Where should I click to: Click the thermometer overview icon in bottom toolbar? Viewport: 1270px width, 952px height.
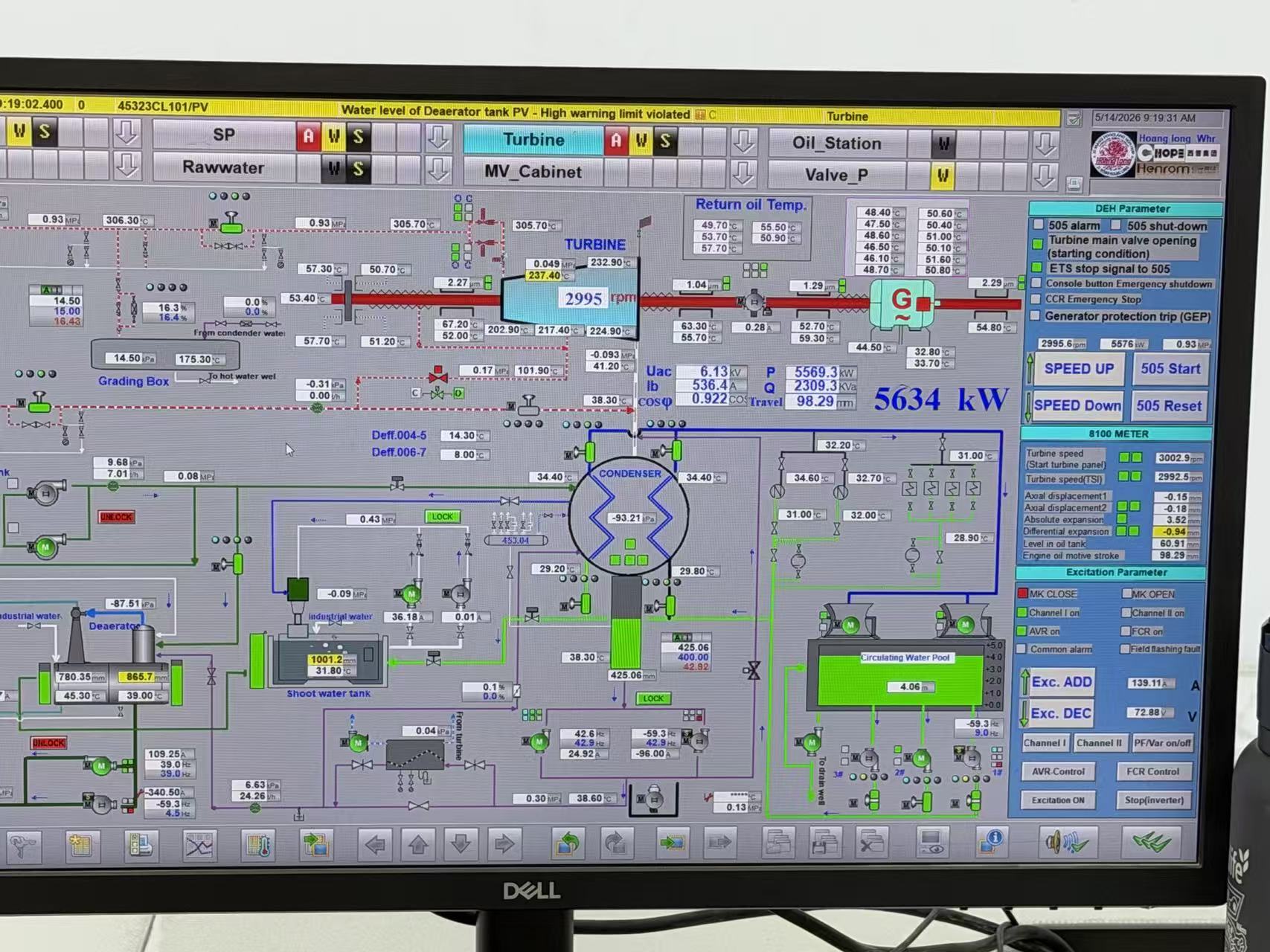(x=258, y=846)
